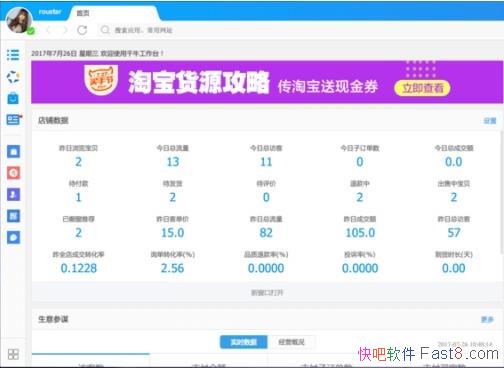The image size is (504, 368).
Task: Launch the red square plugin icon
Action: [13, 173]
